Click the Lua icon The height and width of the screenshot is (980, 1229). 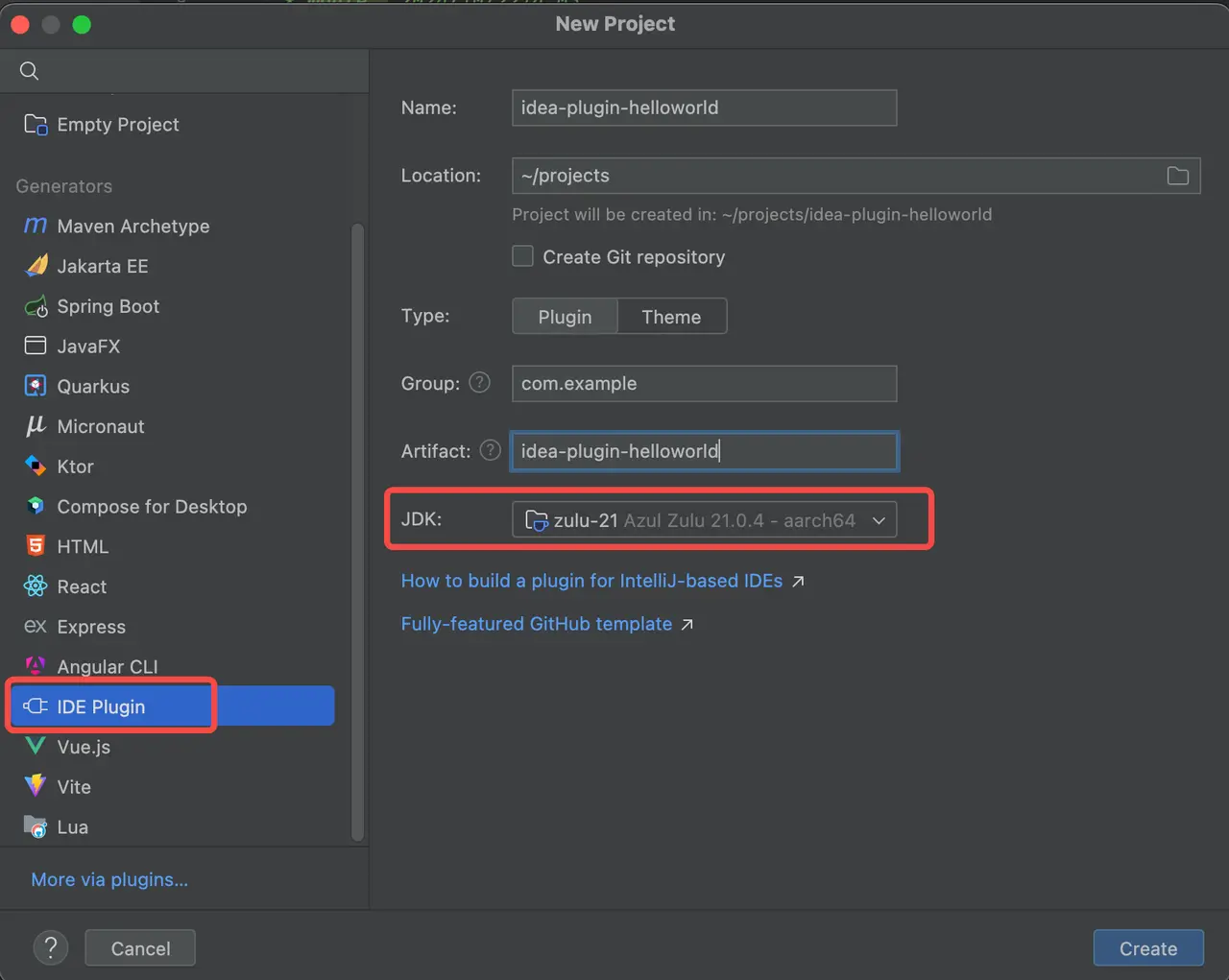click(x=36, y=826)
